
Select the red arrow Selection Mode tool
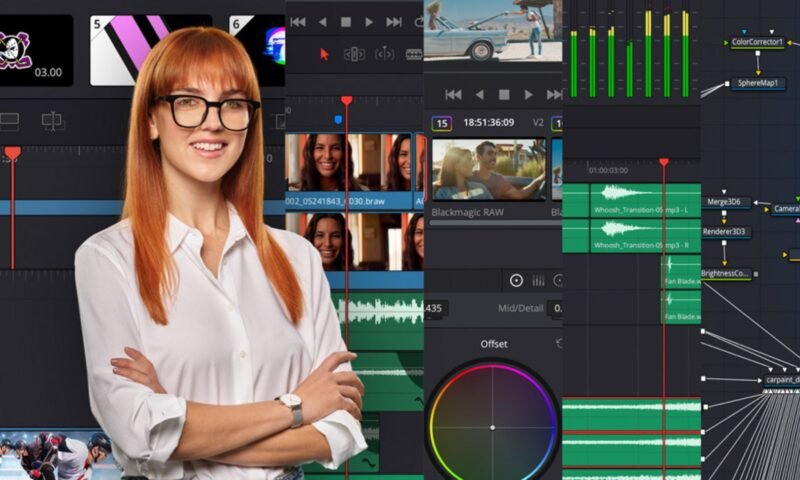(324, 54)
